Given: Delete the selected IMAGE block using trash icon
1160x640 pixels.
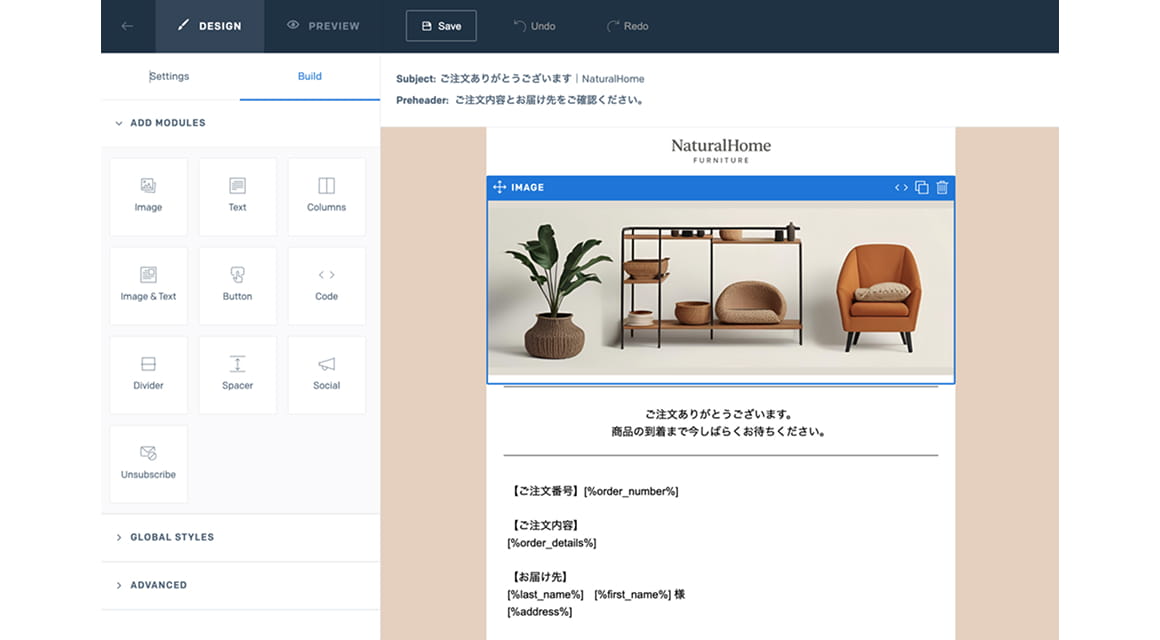Looking at the screenshot, I should (941, 187).
